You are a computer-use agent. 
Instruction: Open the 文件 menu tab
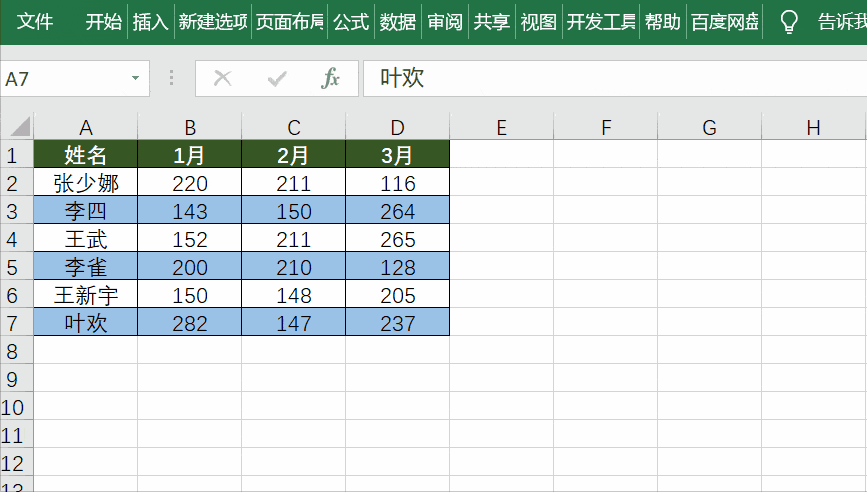[x=35, y=22]
